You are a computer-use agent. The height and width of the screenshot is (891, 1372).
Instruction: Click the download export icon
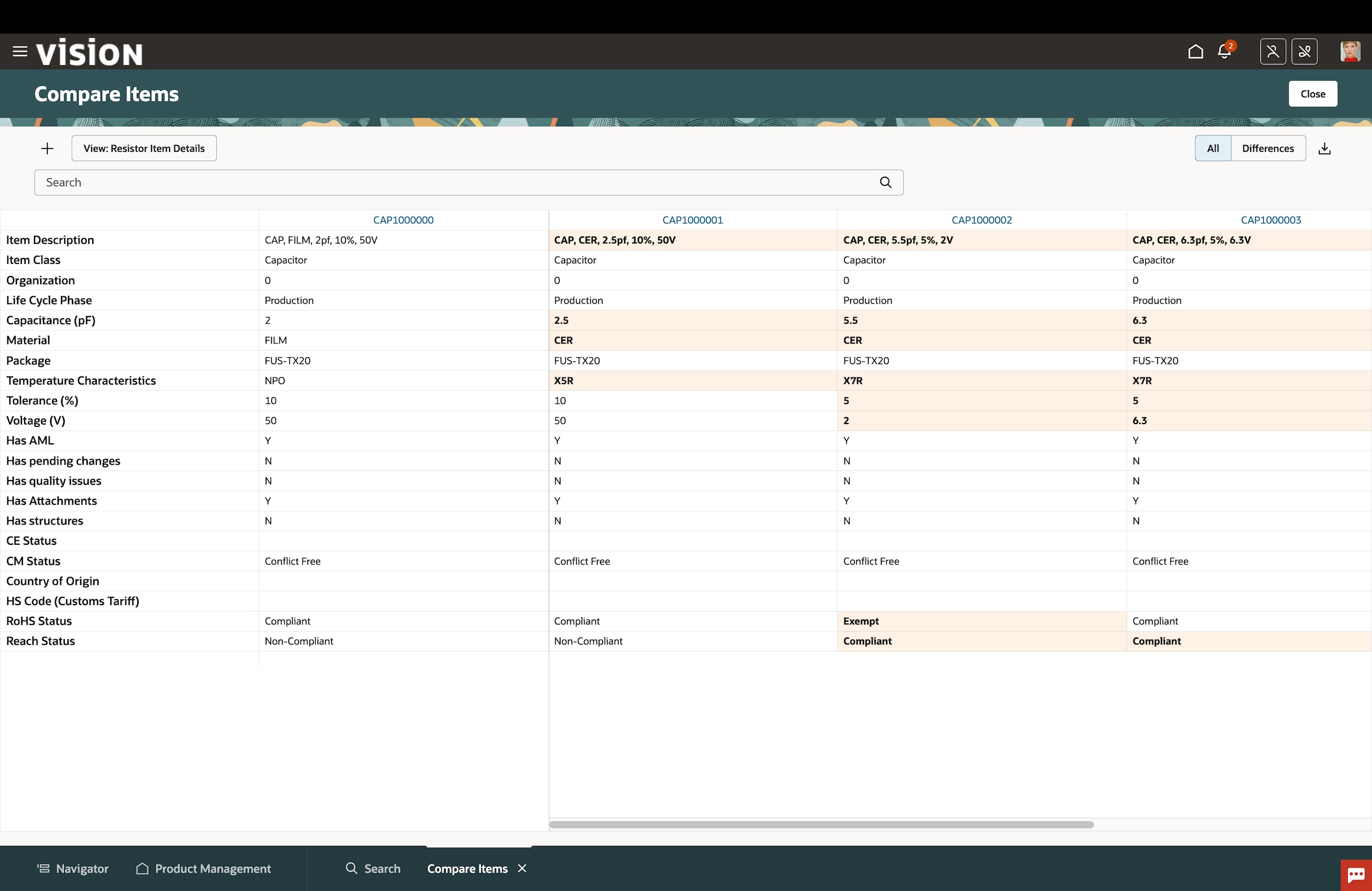1325,149
